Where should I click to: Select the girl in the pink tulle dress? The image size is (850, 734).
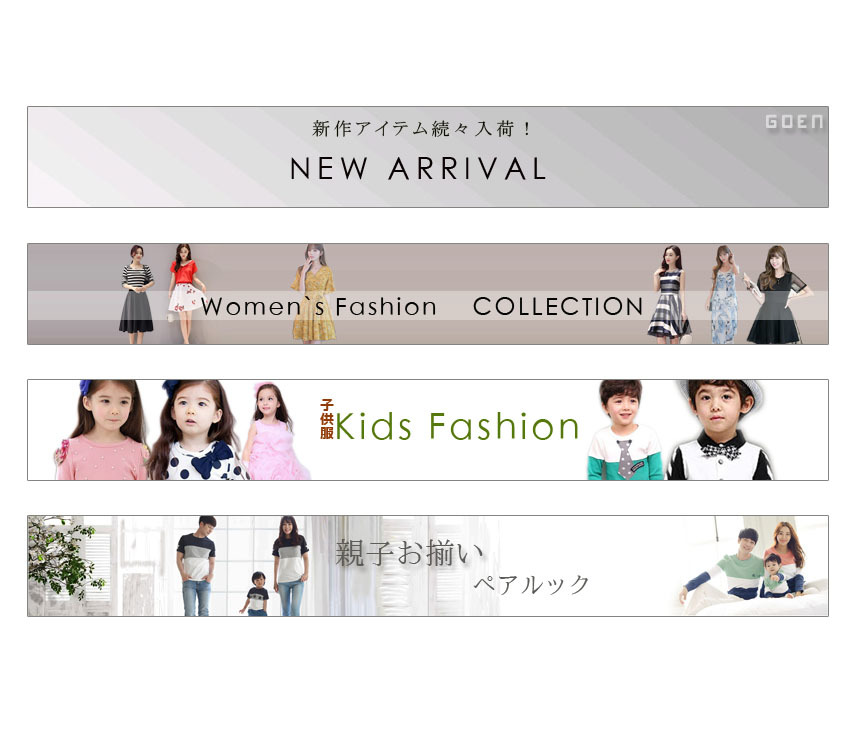pos(275,431)
